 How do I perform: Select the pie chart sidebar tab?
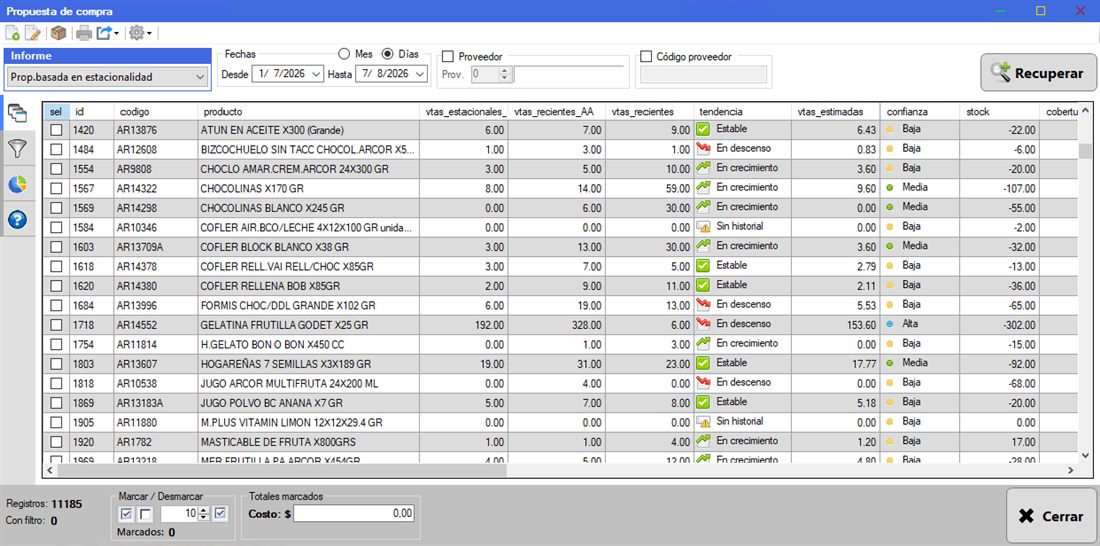(18, 184)
